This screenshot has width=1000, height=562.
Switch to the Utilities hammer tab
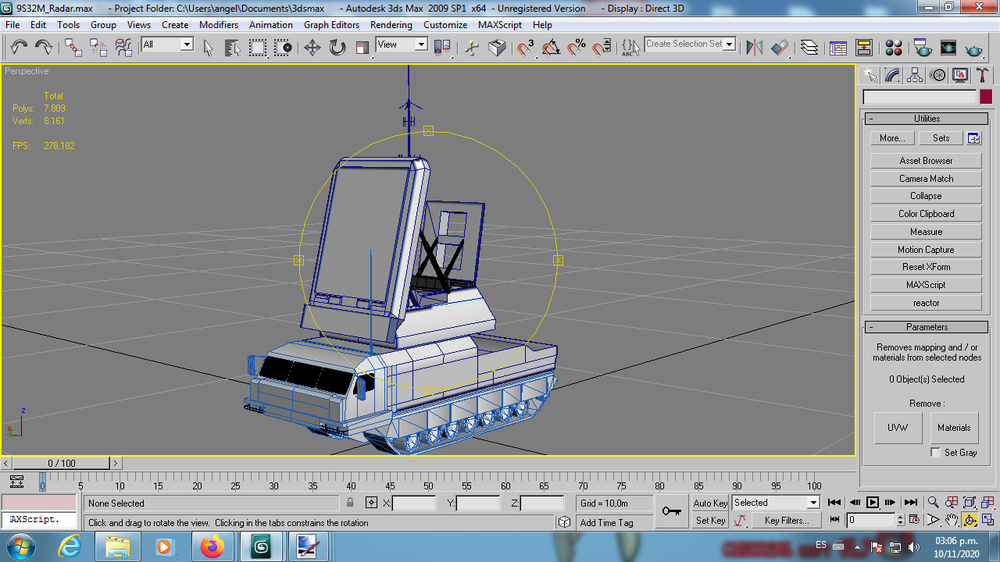pos(982,75)
